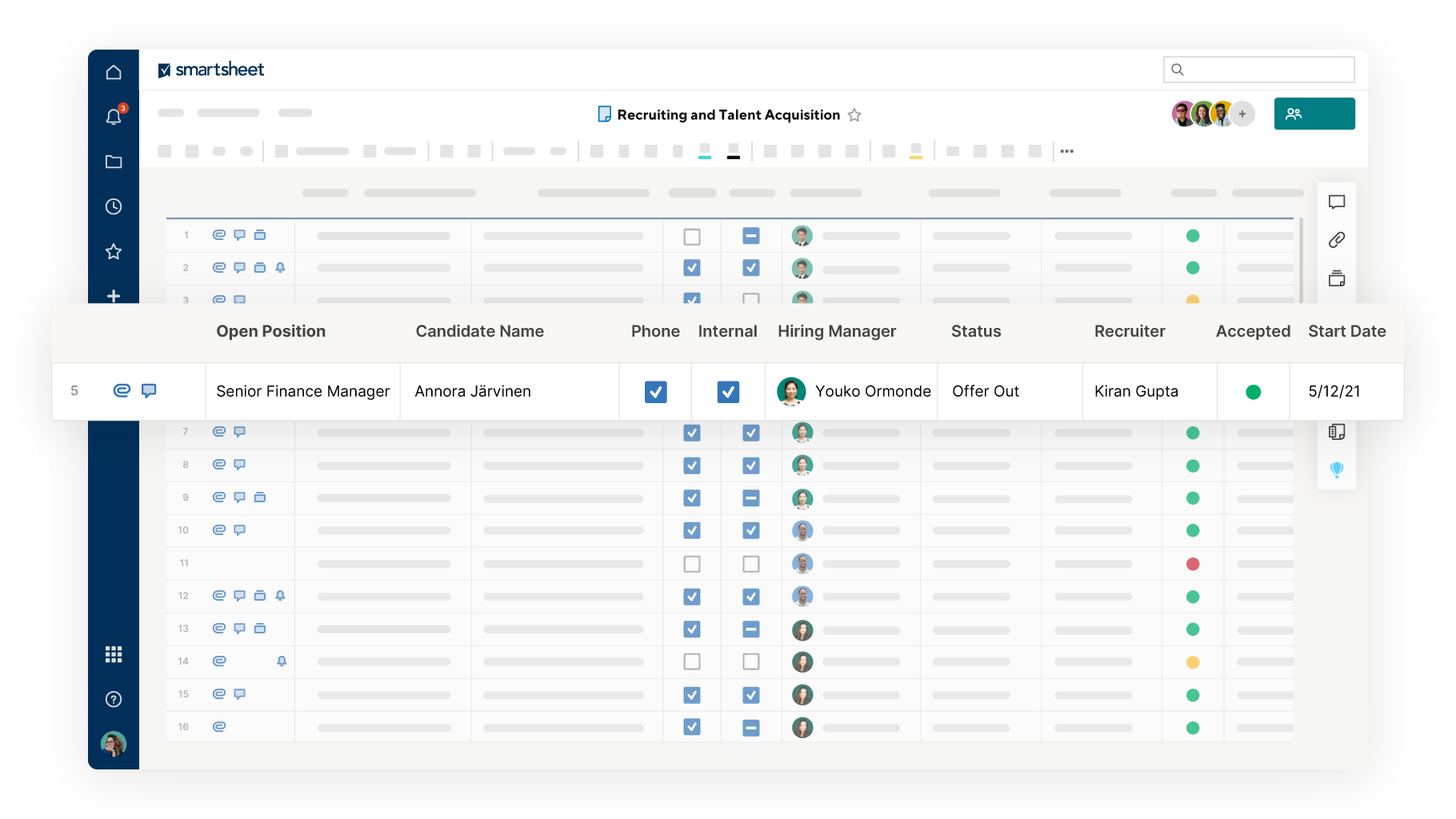Viewport: 1456px width, 819px height.
Task: Browse sheets using the folder icon in sidebar
Action: (114, 162)
